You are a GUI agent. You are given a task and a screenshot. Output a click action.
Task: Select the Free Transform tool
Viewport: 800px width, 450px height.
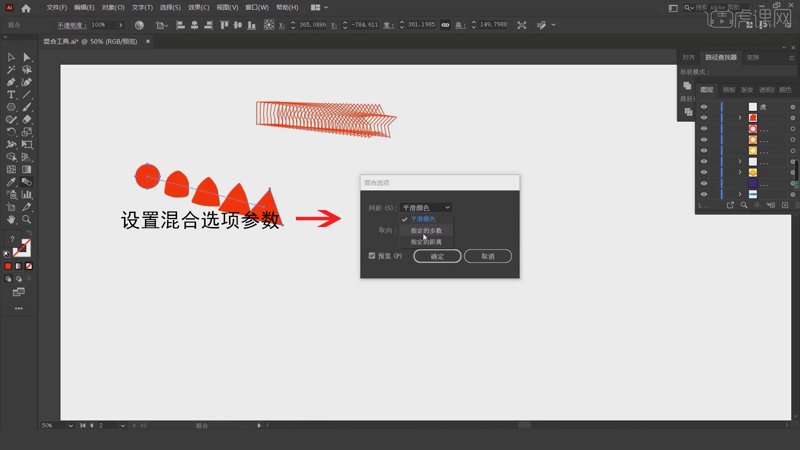[27, 144]
